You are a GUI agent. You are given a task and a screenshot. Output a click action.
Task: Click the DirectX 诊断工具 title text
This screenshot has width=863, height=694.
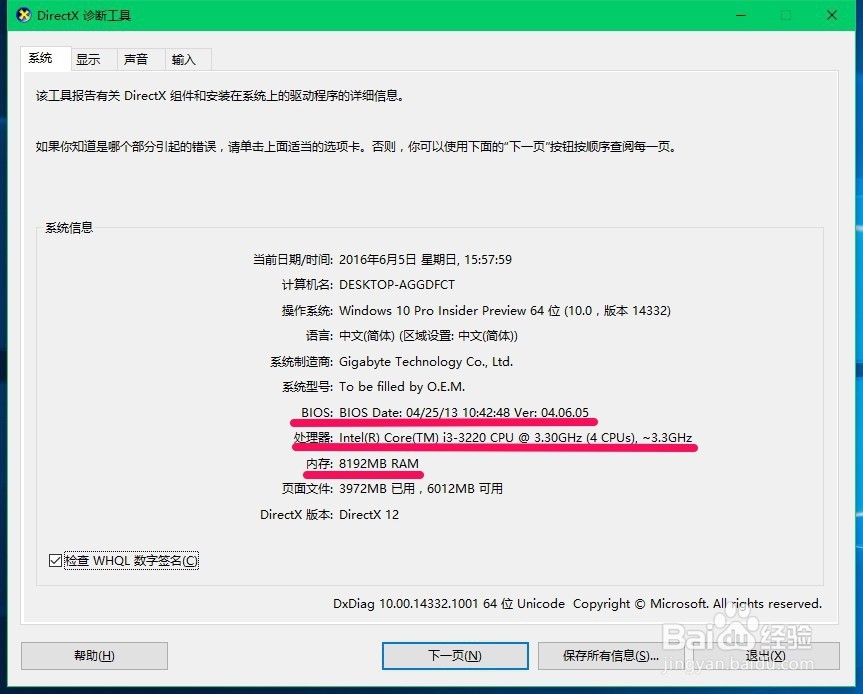(84, 15)
